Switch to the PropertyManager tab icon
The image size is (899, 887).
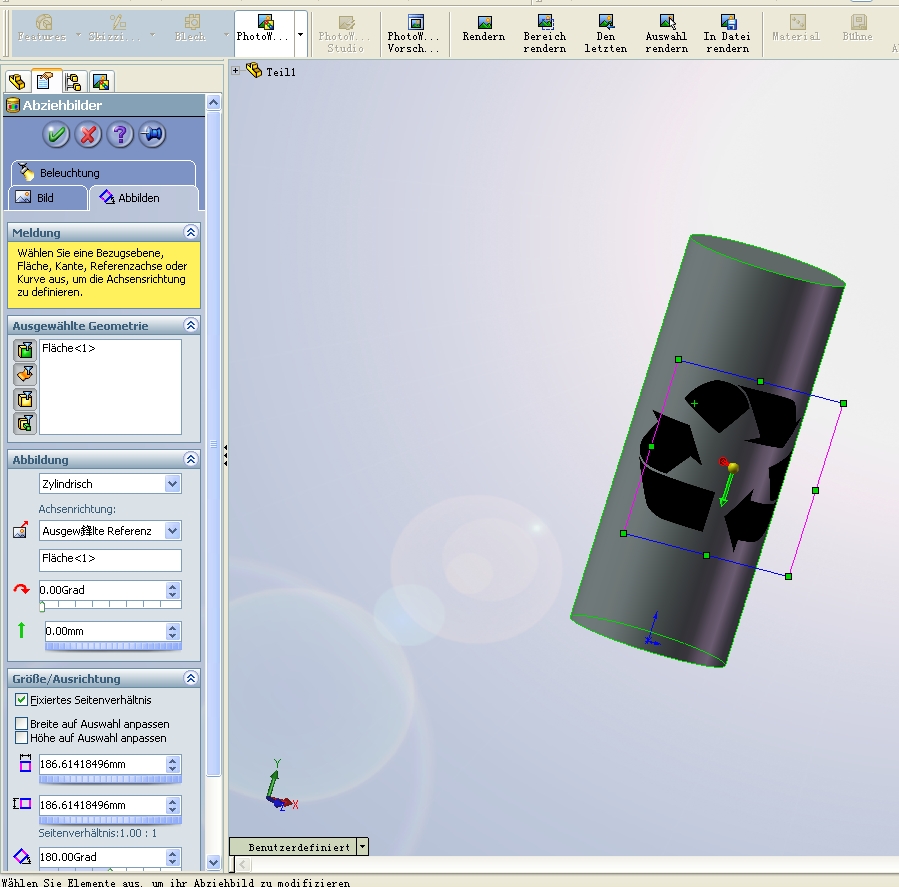click(45, 81)
